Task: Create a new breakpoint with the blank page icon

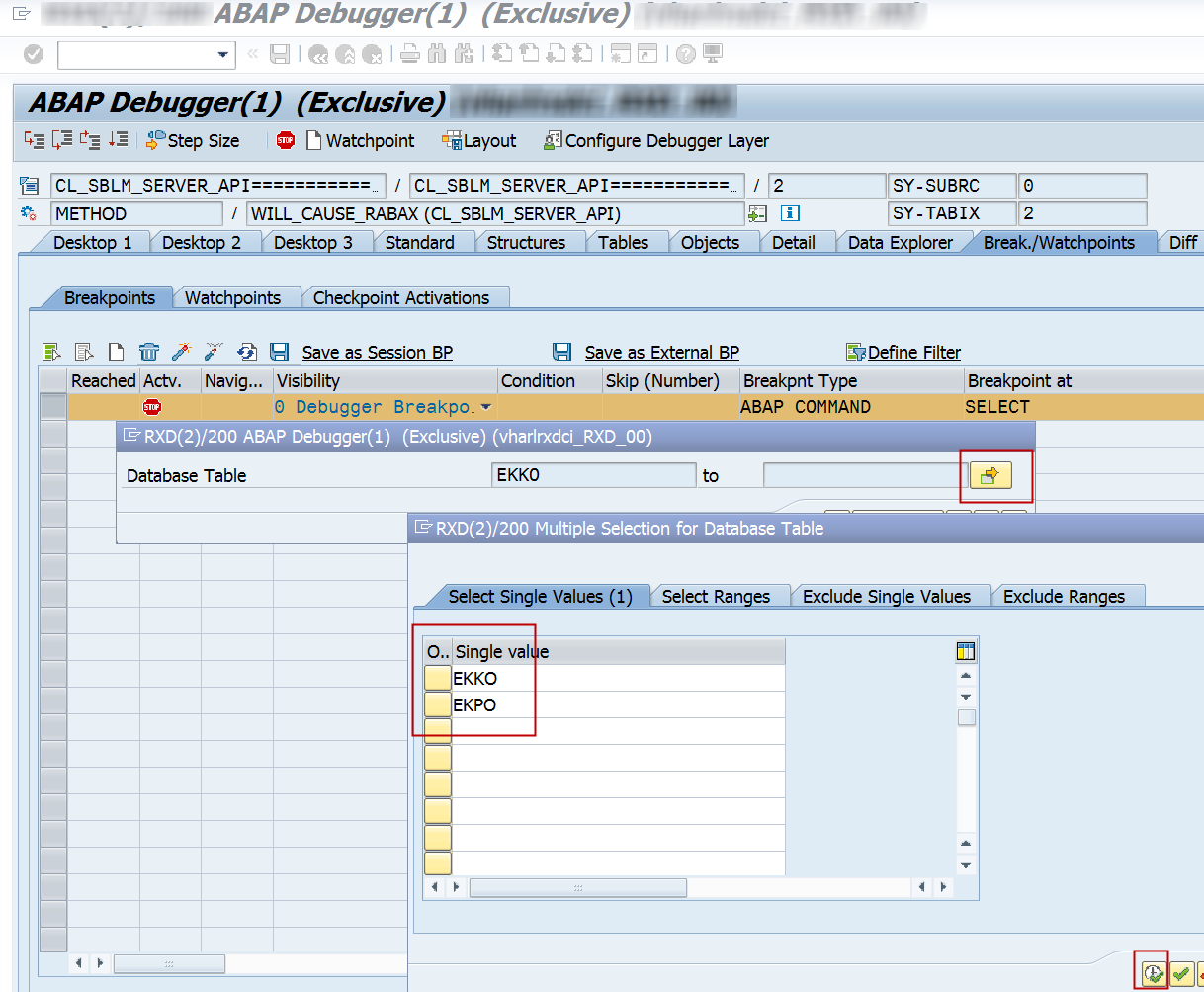Action: tap(116, 352)
